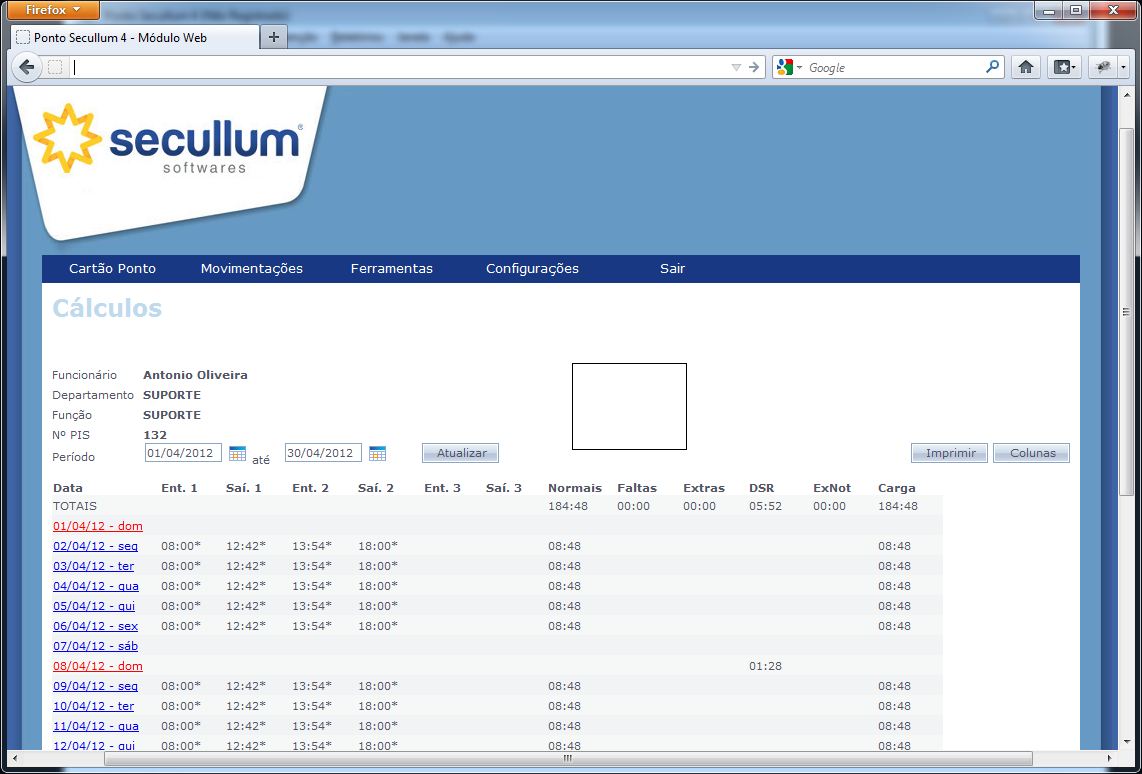Click the Atualizar button

[x=460, y=453]
